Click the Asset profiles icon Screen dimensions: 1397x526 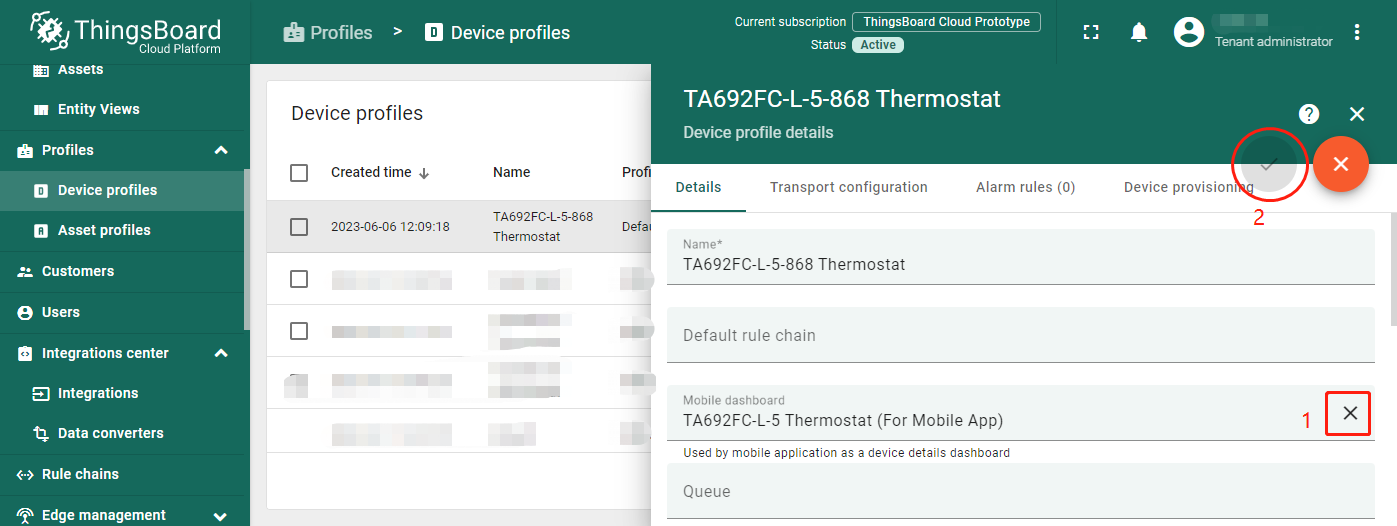41,231
